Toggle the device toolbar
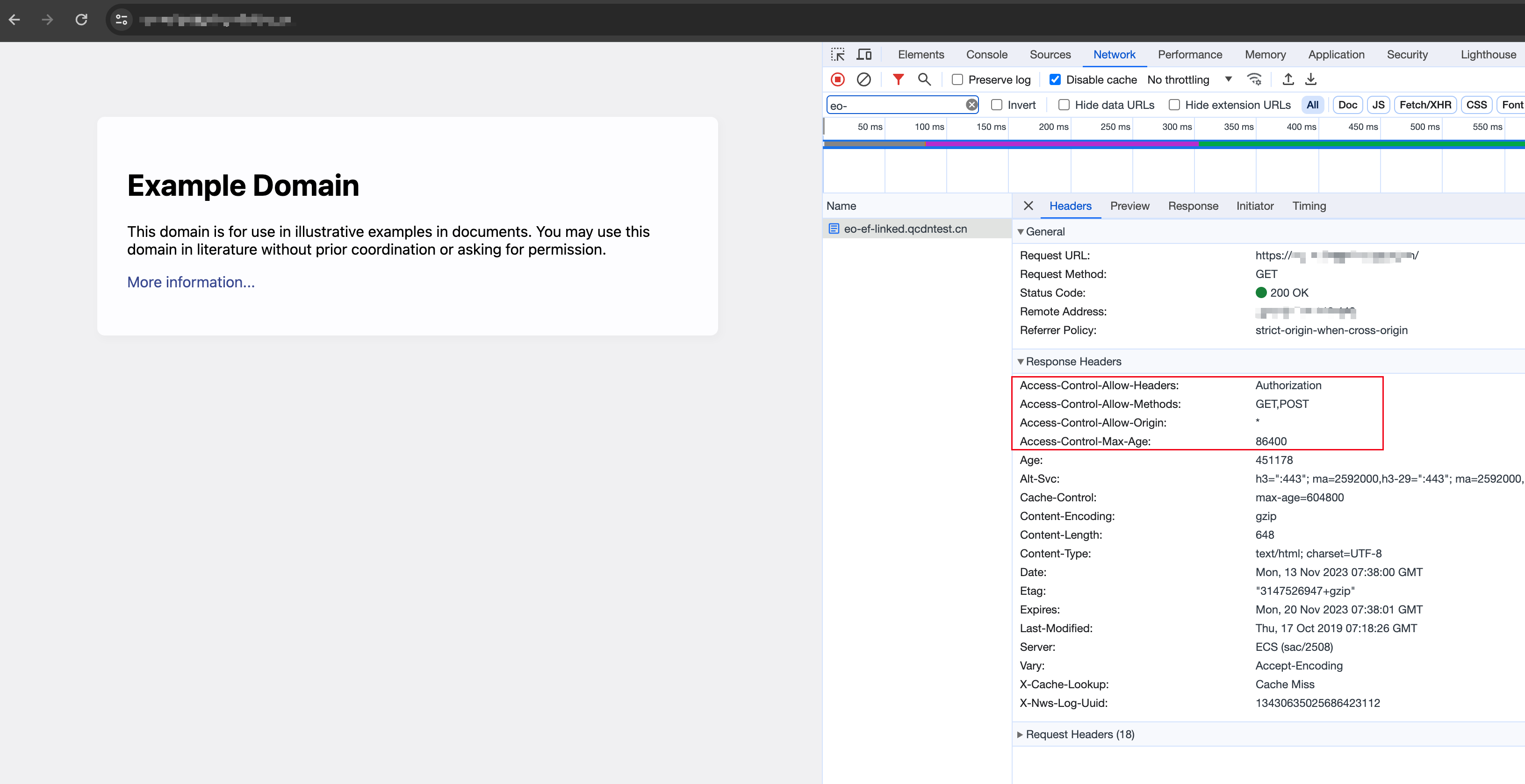1525x784 pixels. click(865, 54)
